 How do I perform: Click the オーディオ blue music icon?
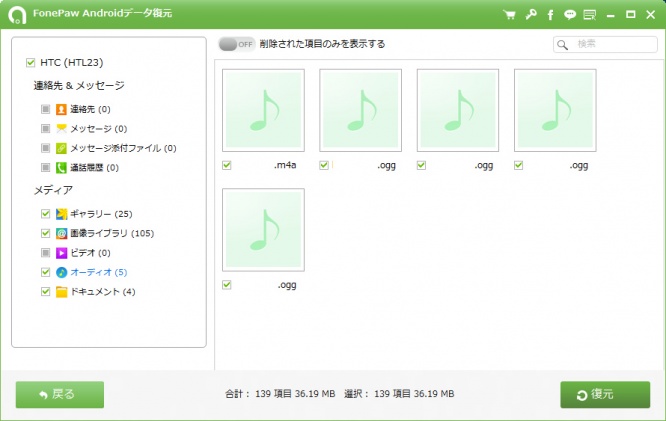click(x=61, y=272)
